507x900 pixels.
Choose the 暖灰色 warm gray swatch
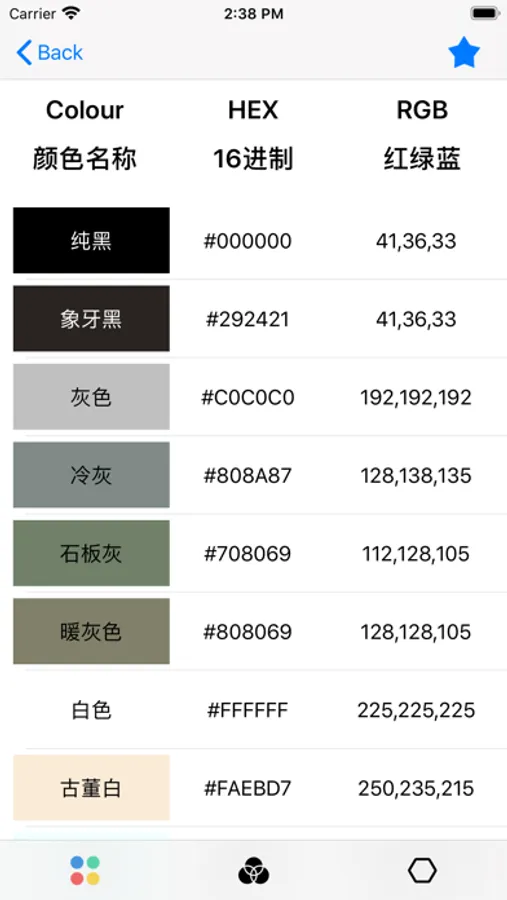tap(91, 631)
